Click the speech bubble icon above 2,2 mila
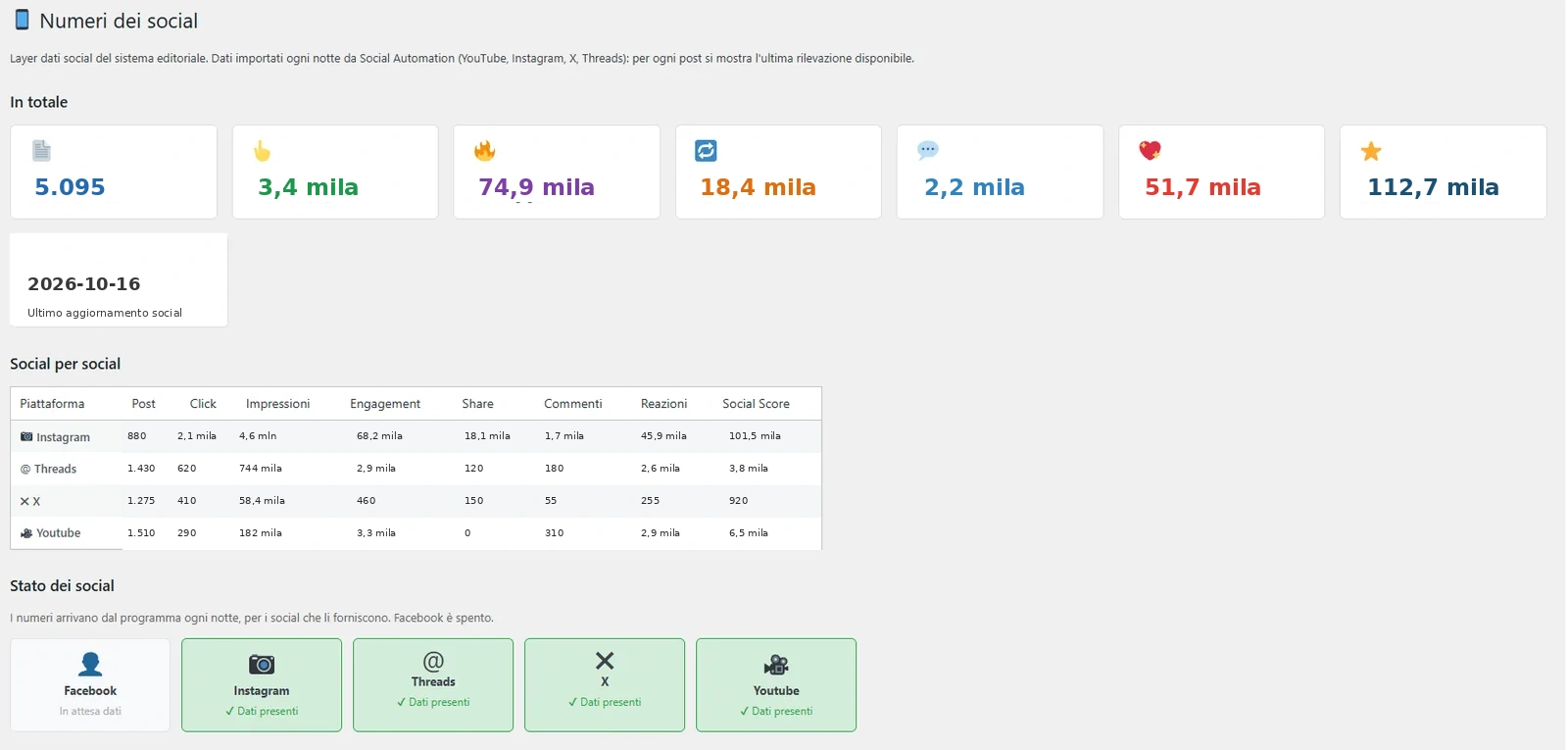The width and height of the screenshot is (1568, 750). pos(927,150)
